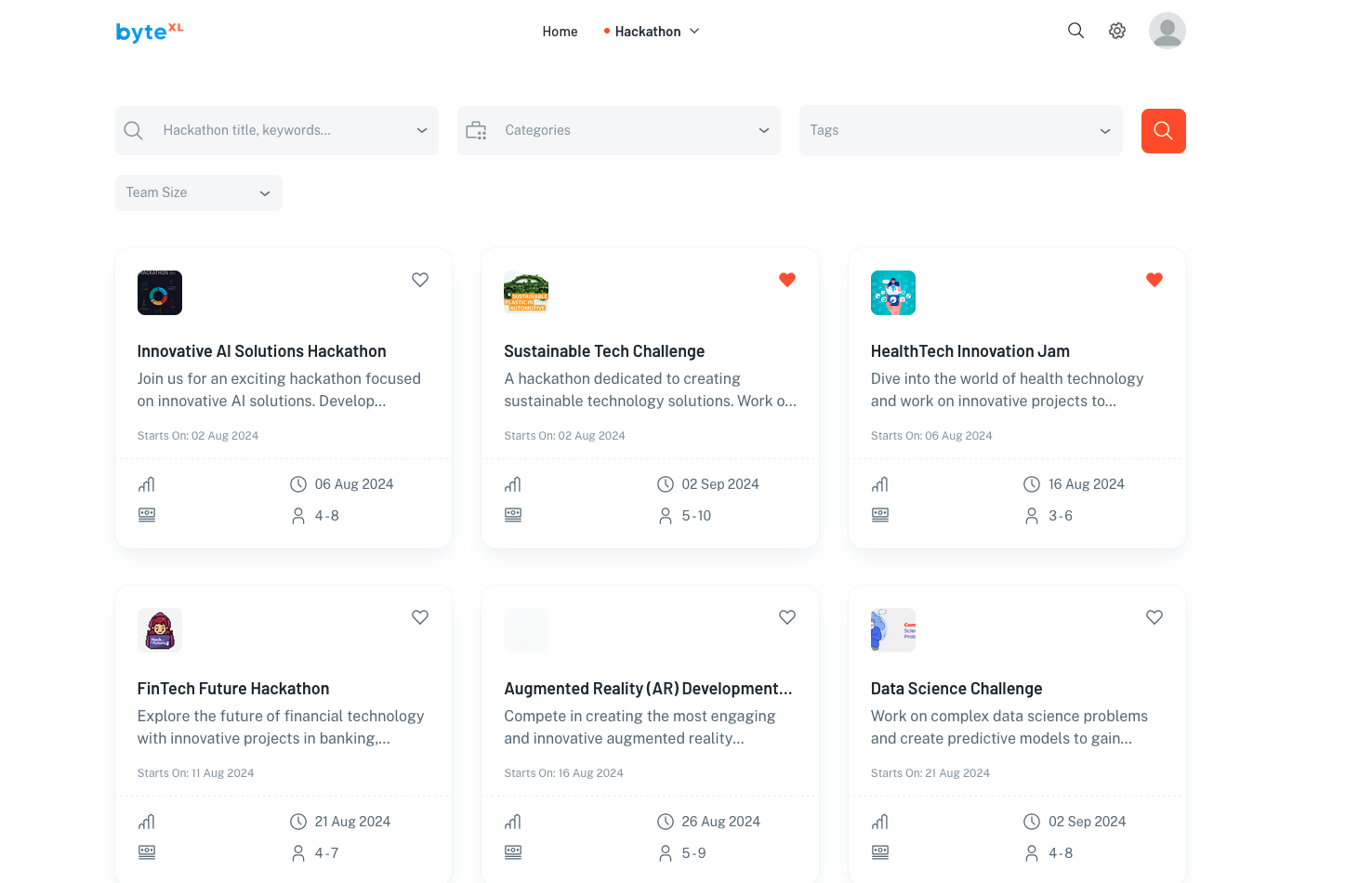Click the search magnifier icon in header
The width and height of the screenshot is (1372, 883).
1075,31
